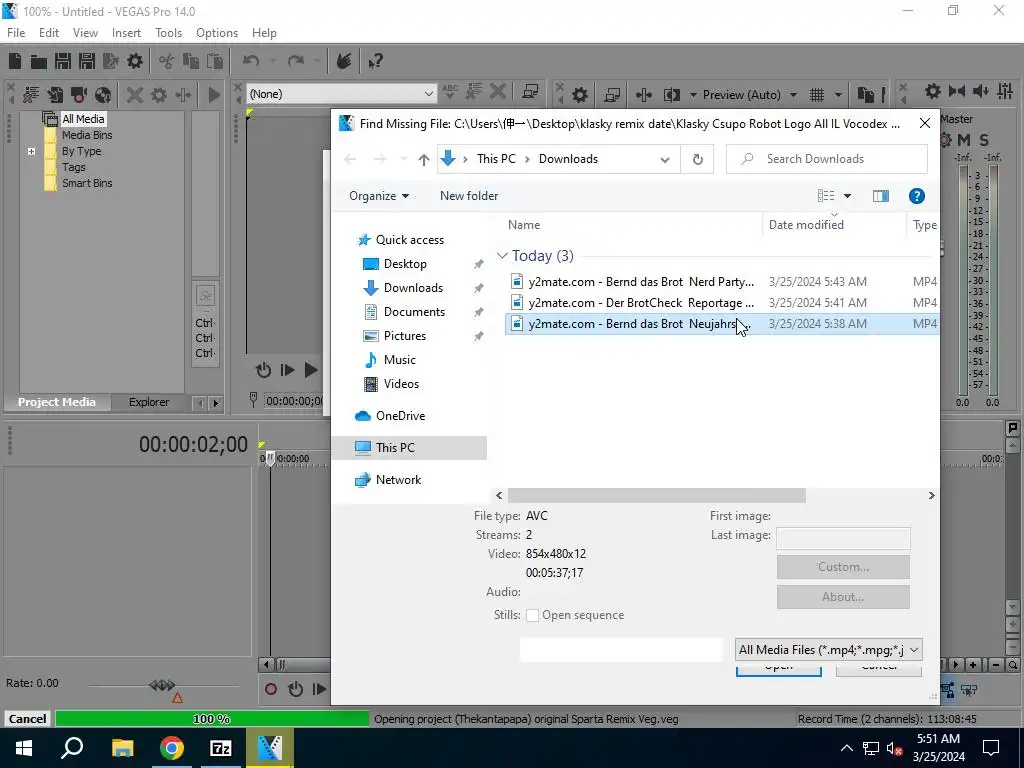Expand previous locations address dropdown

[x=665, y=159]
